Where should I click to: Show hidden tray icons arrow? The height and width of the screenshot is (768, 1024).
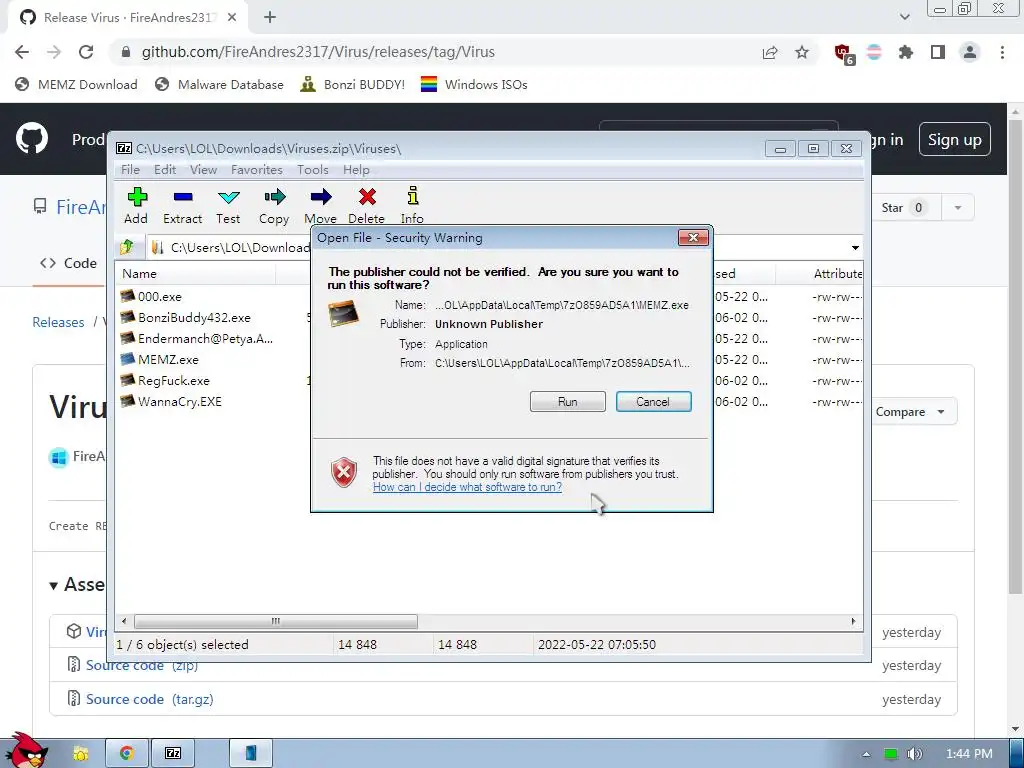[866, 754]
